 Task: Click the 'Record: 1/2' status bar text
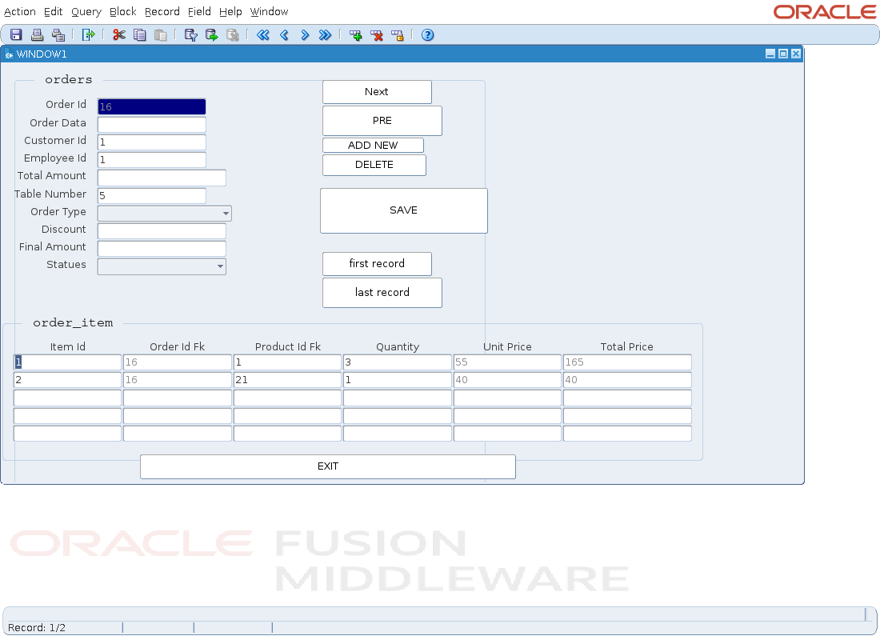[x=36, y=628]
